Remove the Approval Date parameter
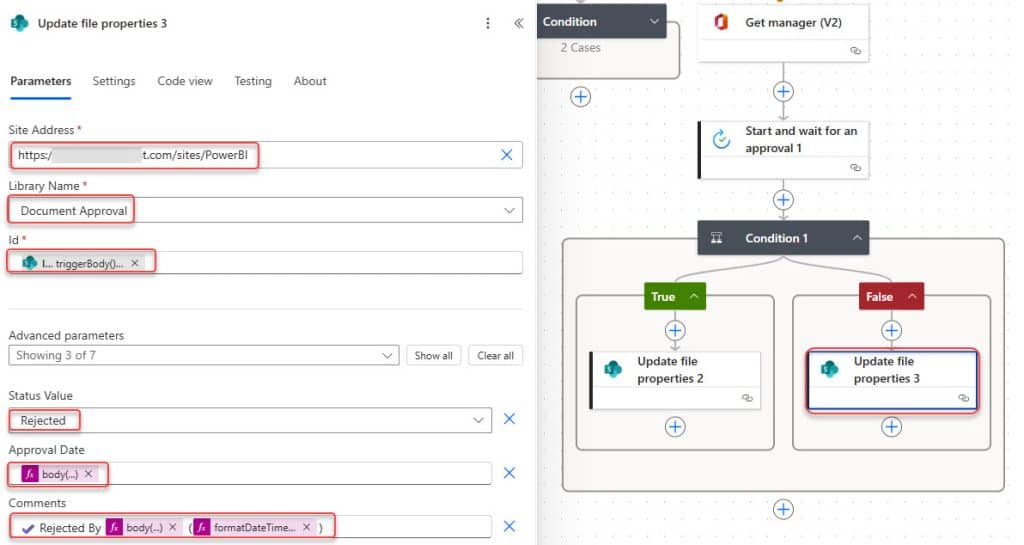1024x545 pixels. pos(509,473)
